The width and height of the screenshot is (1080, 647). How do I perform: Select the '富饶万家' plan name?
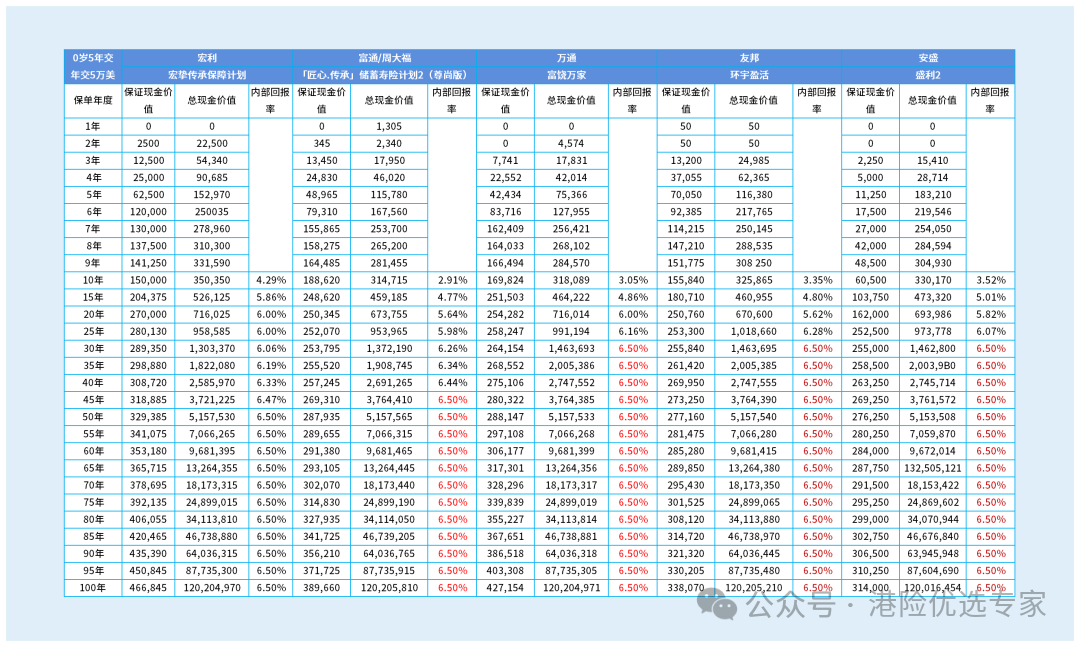tap(567, 75)
